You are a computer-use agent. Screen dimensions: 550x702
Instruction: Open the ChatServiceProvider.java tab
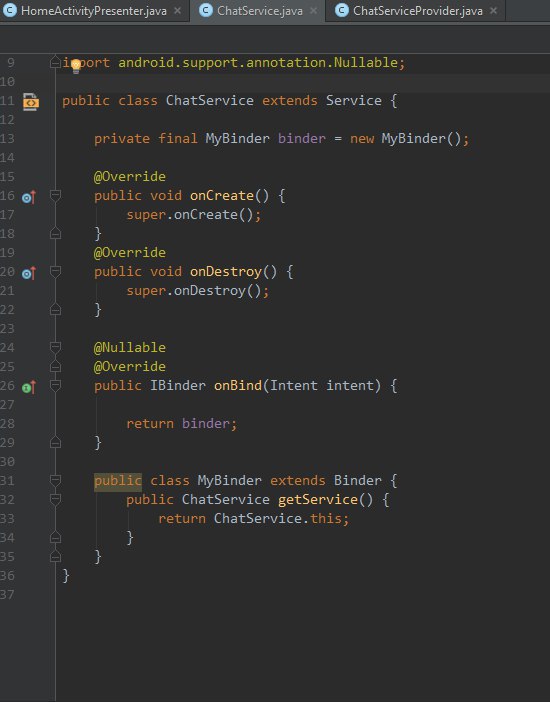coord(417,11)
